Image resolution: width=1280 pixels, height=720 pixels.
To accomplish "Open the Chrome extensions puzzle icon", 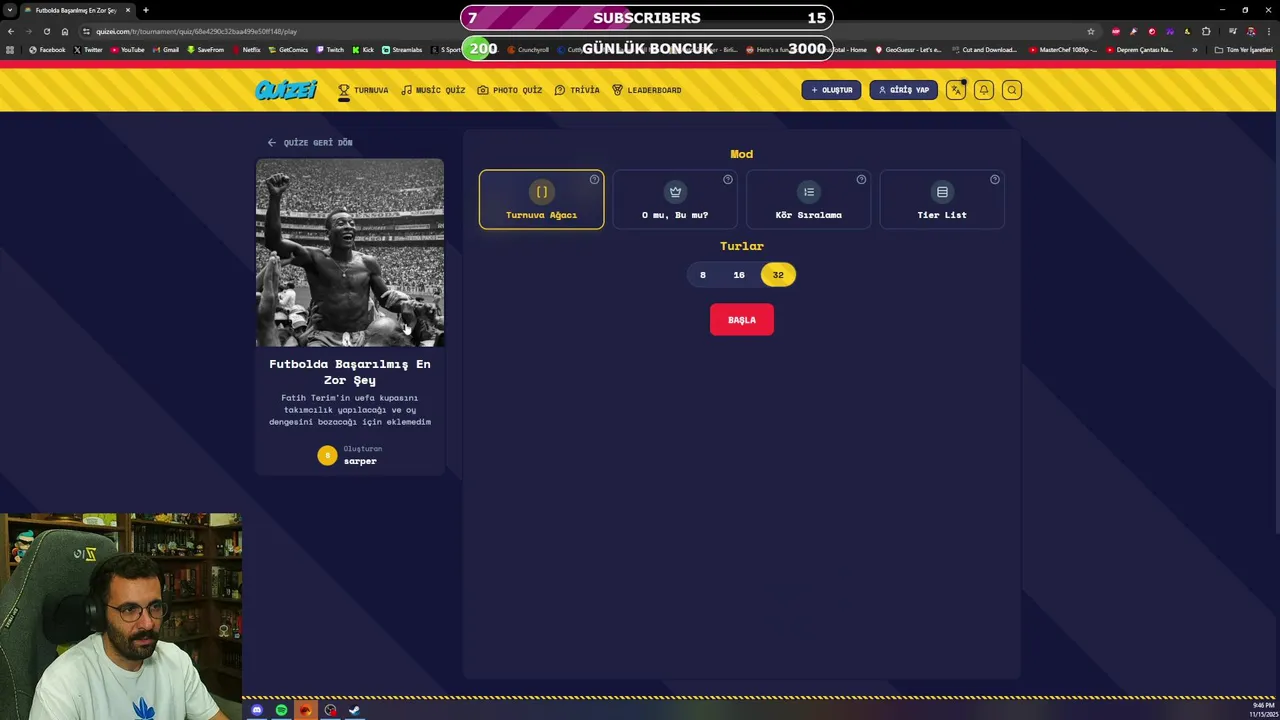I will click(x=1206, y=31).
